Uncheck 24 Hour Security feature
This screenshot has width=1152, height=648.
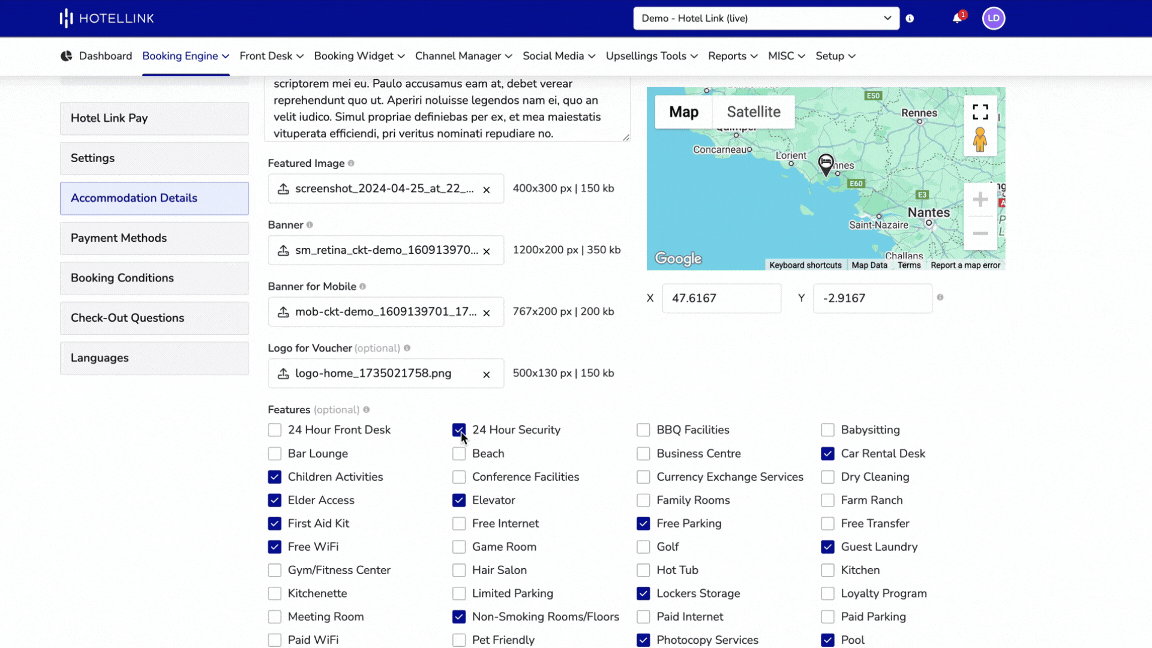459,430
